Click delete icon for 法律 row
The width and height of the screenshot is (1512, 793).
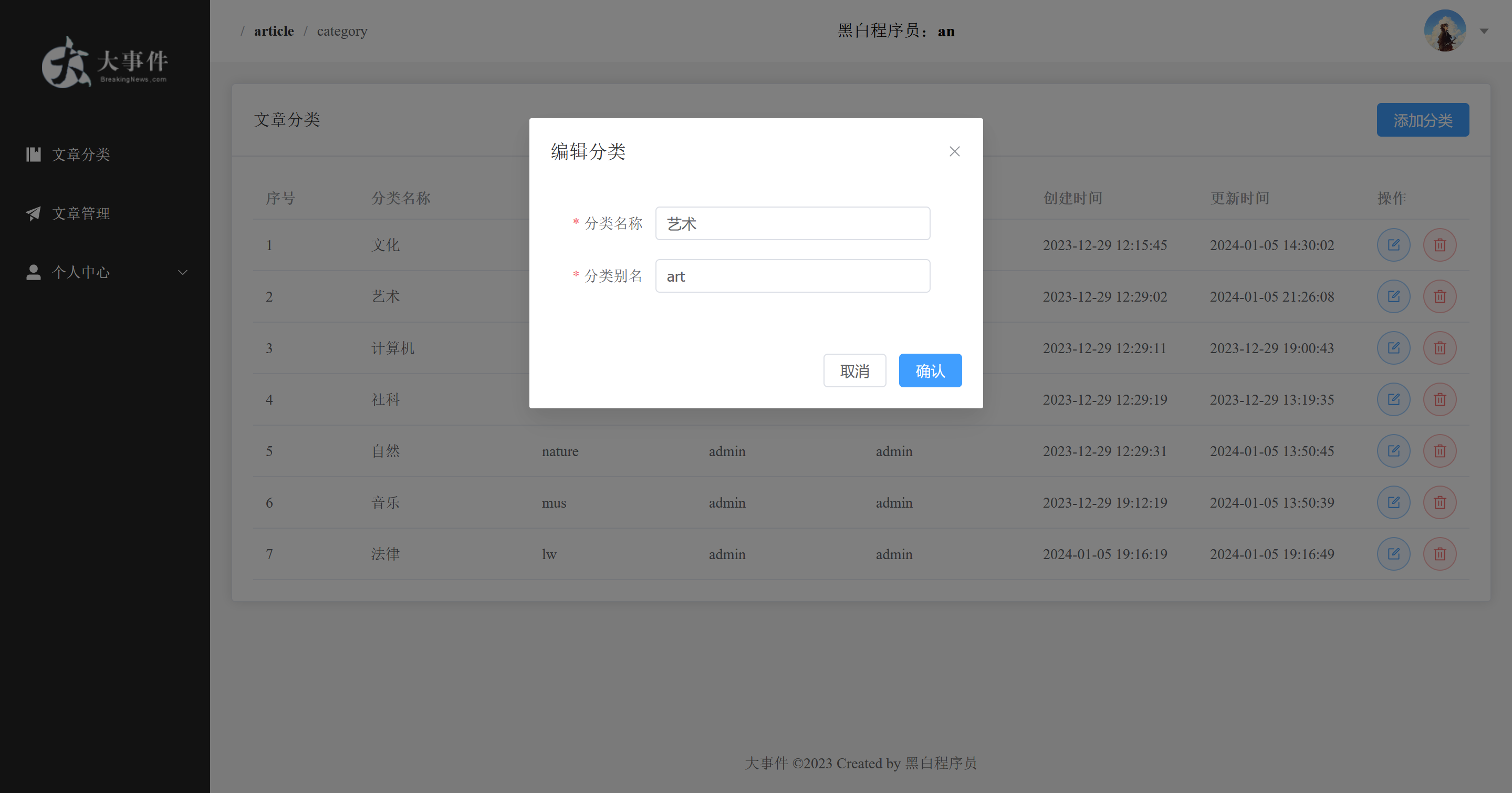point(1439,554)
